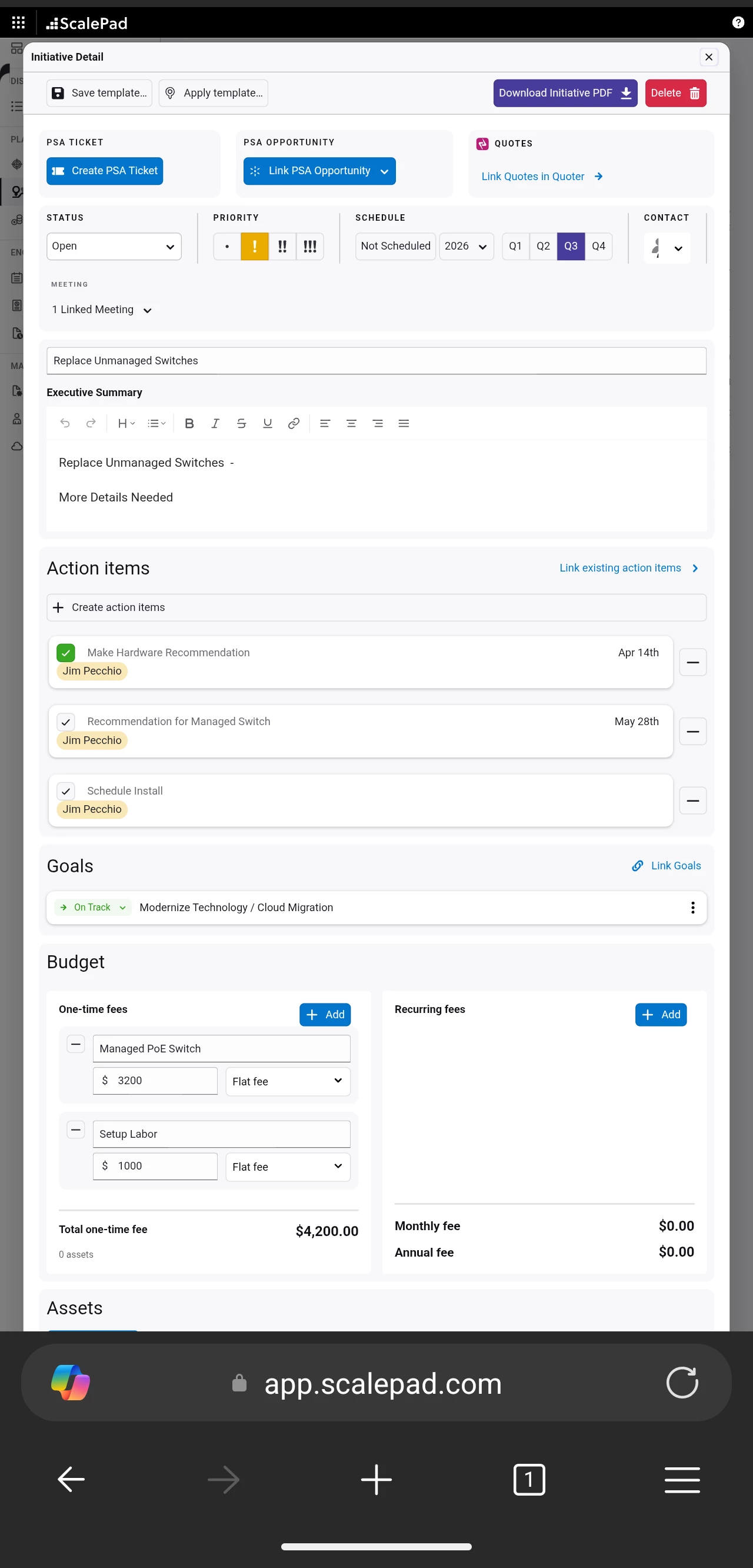
Task: Delete this initiative
Action: (x=675, y=93)
